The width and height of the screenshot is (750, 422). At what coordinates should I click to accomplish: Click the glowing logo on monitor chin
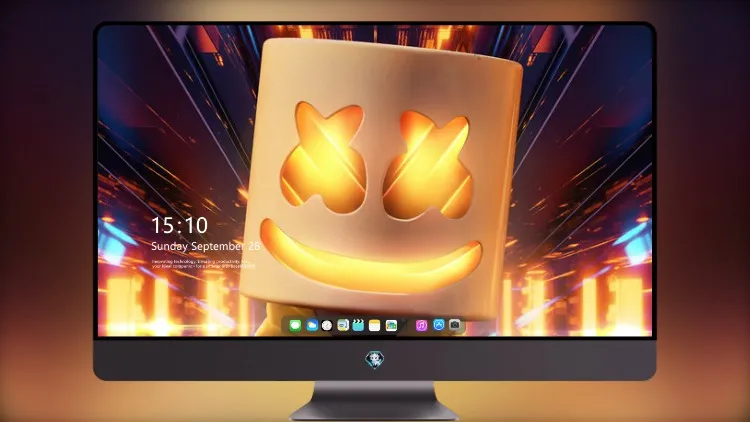pyautogui.click(x=375, y=359)
